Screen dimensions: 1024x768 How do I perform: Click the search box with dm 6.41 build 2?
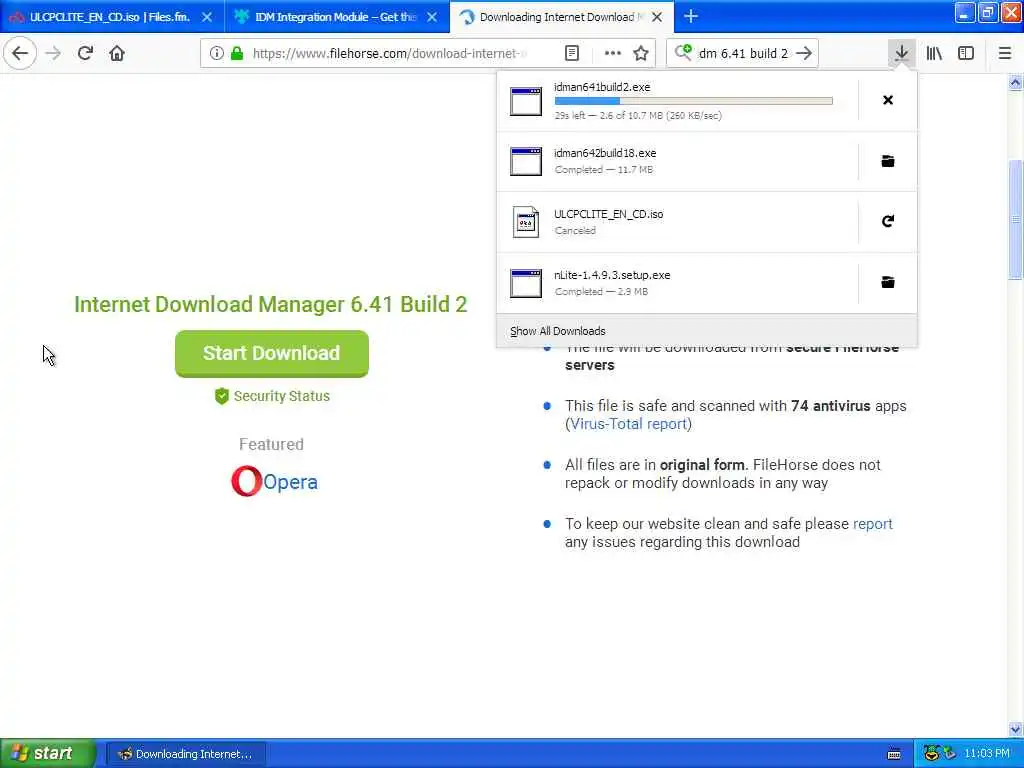743,54
